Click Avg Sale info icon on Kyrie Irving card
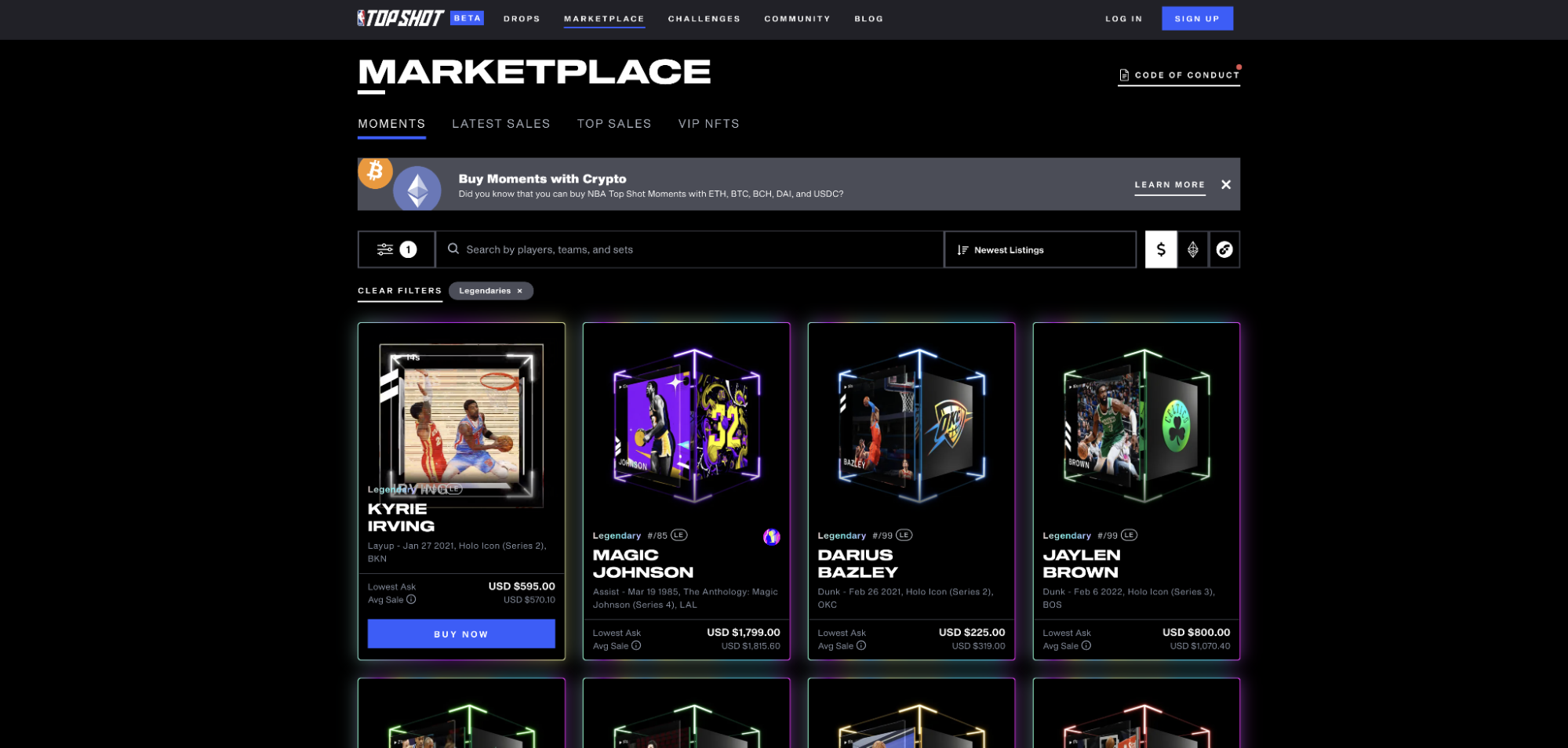Screen dimensions: 1568x748 tap(411, 600)
